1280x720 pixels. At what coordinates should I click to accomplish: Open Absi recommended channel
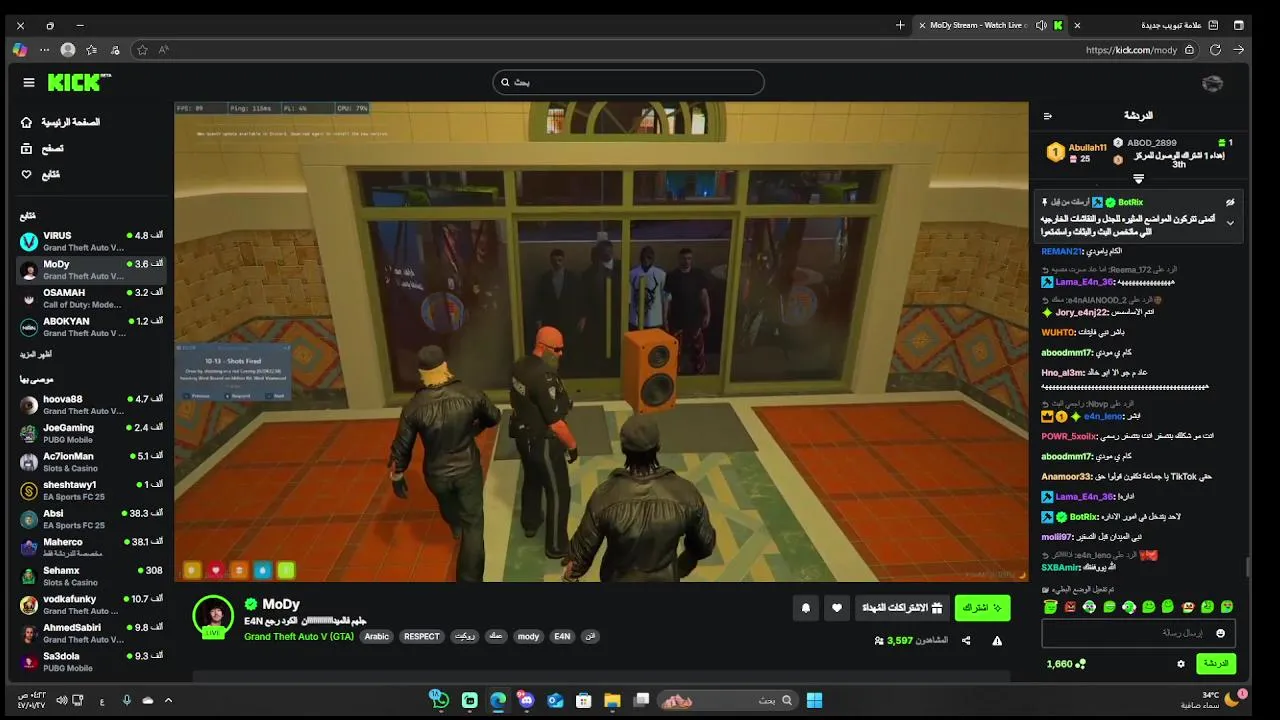(x=91, y=519)
